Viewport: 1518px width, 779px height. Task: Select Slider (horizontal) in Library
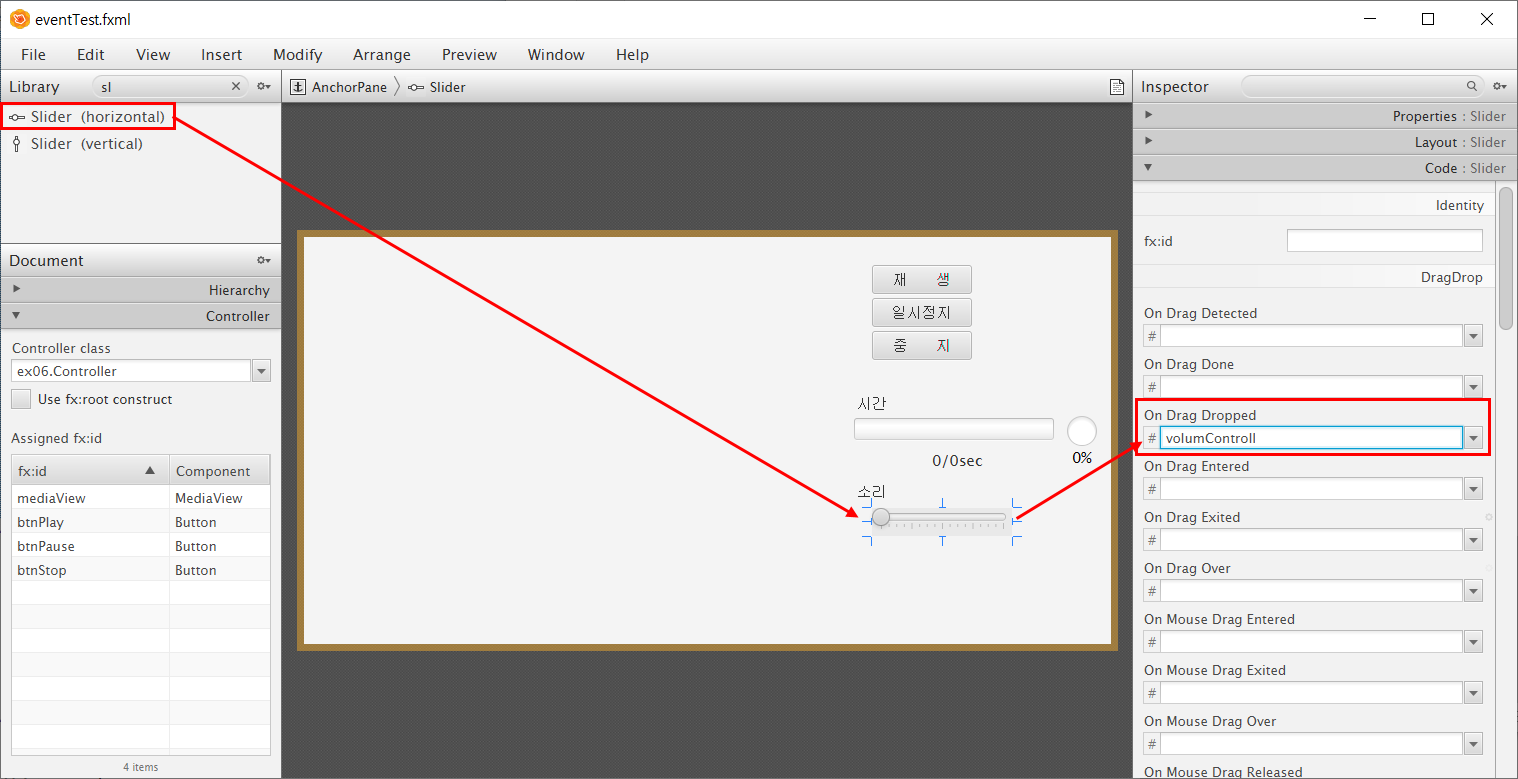(87, 117)
